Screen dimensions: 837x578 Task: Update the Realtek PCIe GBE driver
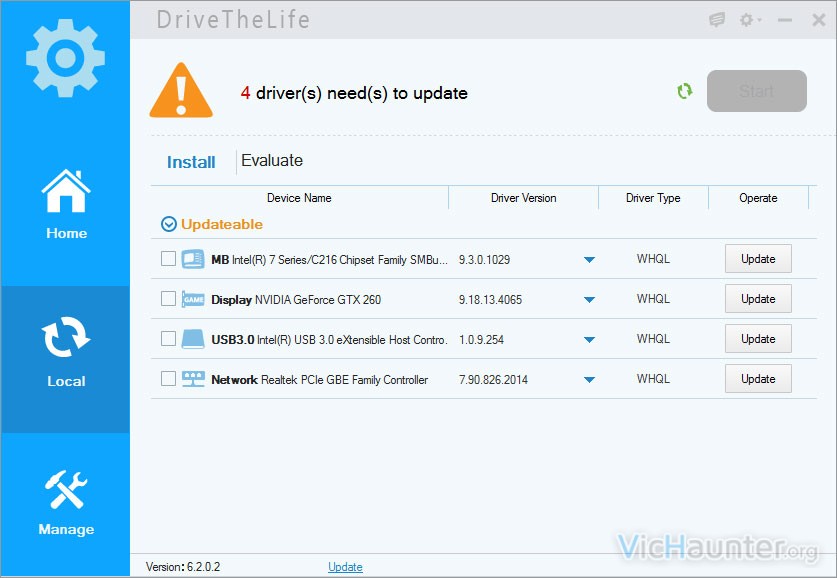pos(758,379)
